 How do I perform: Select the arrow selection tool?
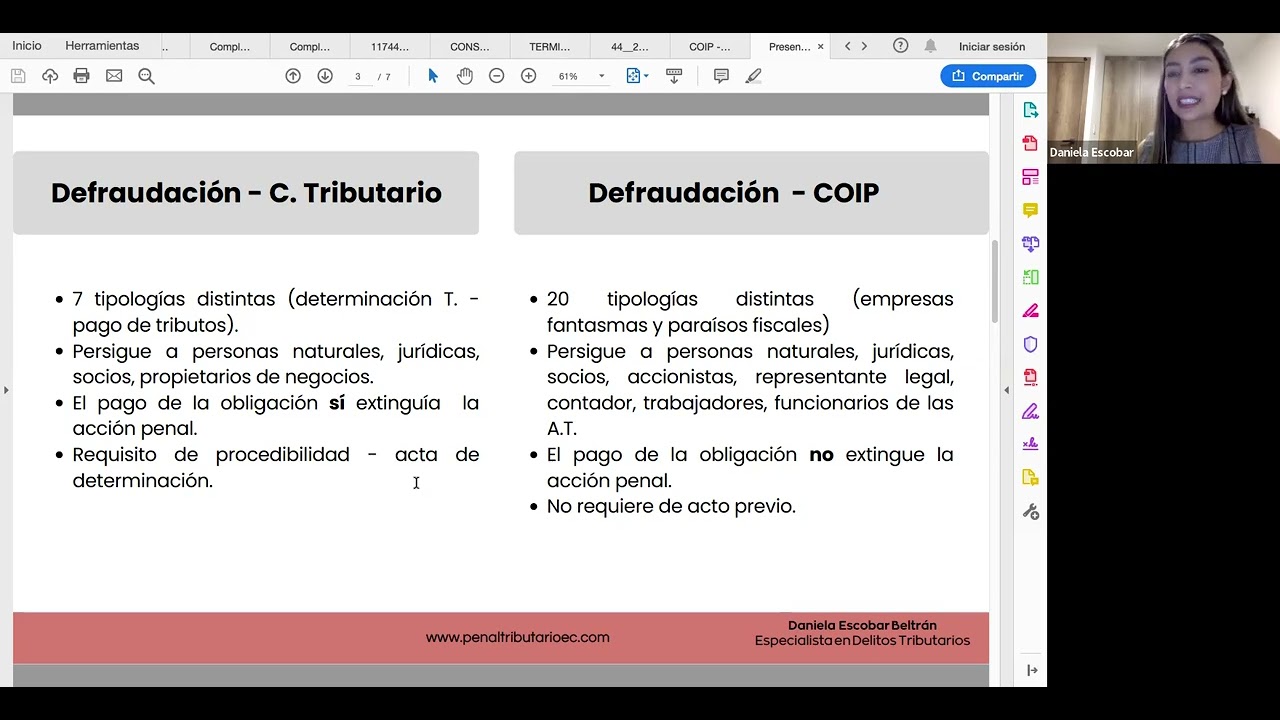pos(433,76)
